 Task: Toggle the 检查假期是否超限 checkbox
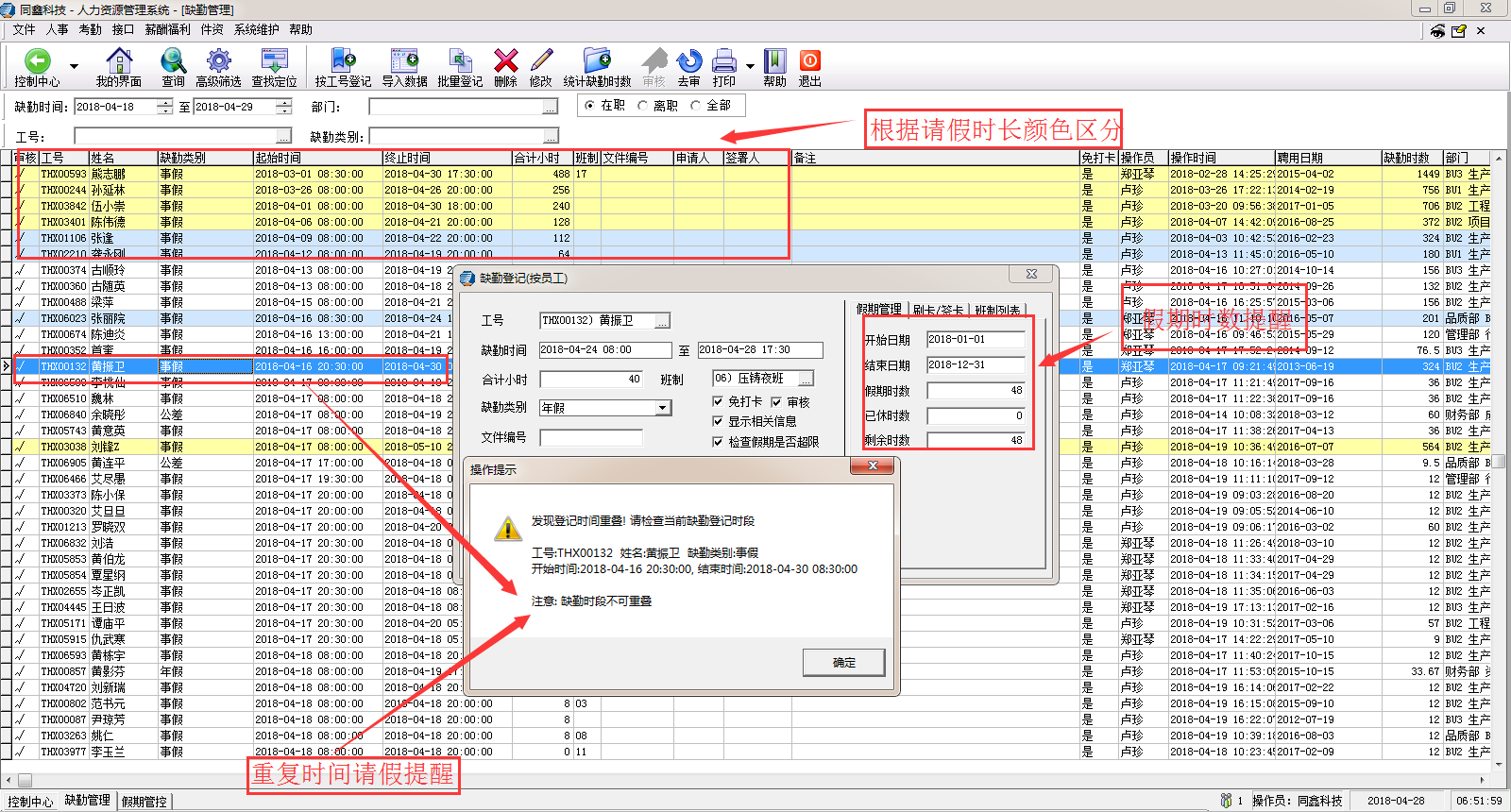[718, 442]
